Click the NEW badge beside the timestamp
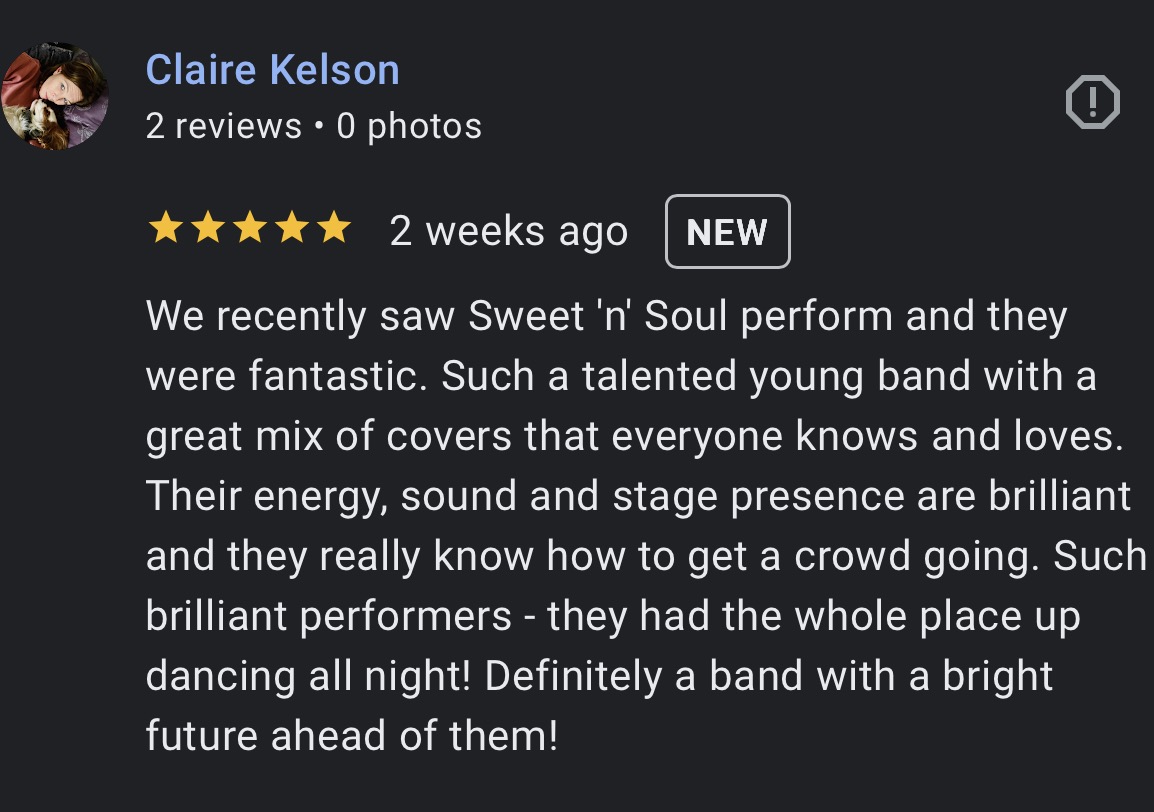 tap(727, 232)
